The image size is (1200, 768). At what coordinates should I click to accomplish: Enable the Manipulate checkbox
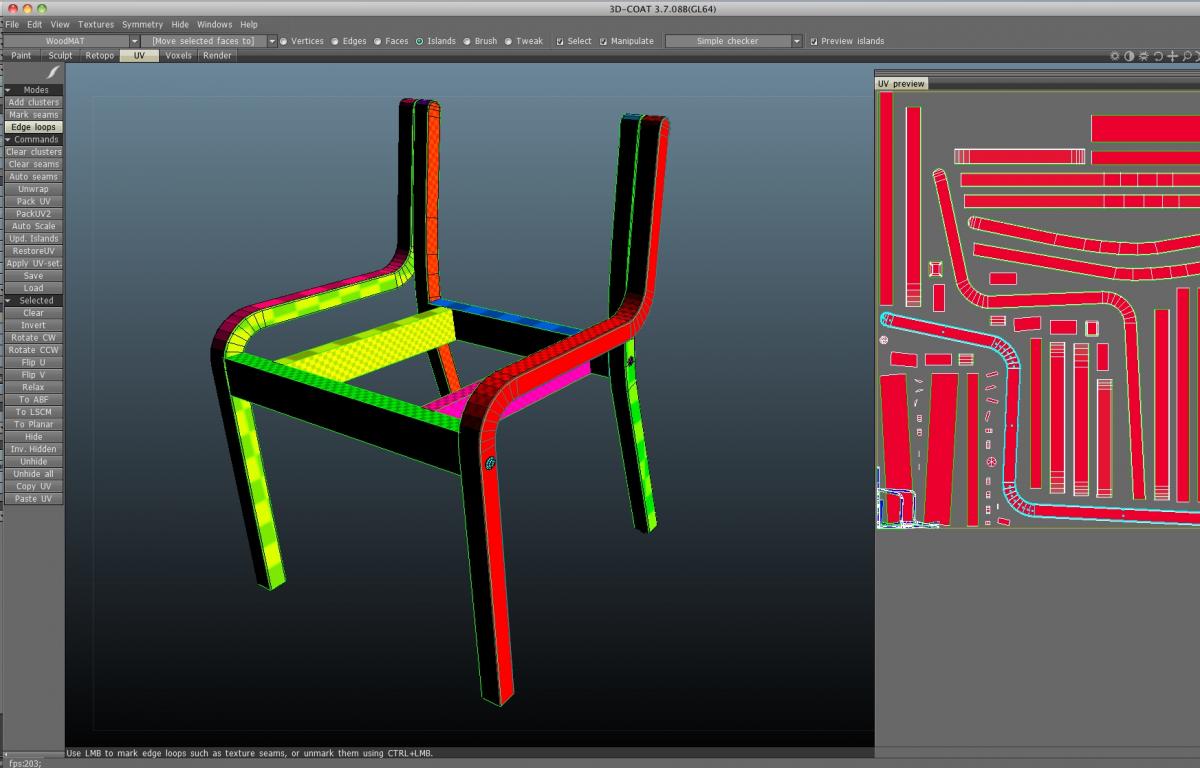pos(603,41)
